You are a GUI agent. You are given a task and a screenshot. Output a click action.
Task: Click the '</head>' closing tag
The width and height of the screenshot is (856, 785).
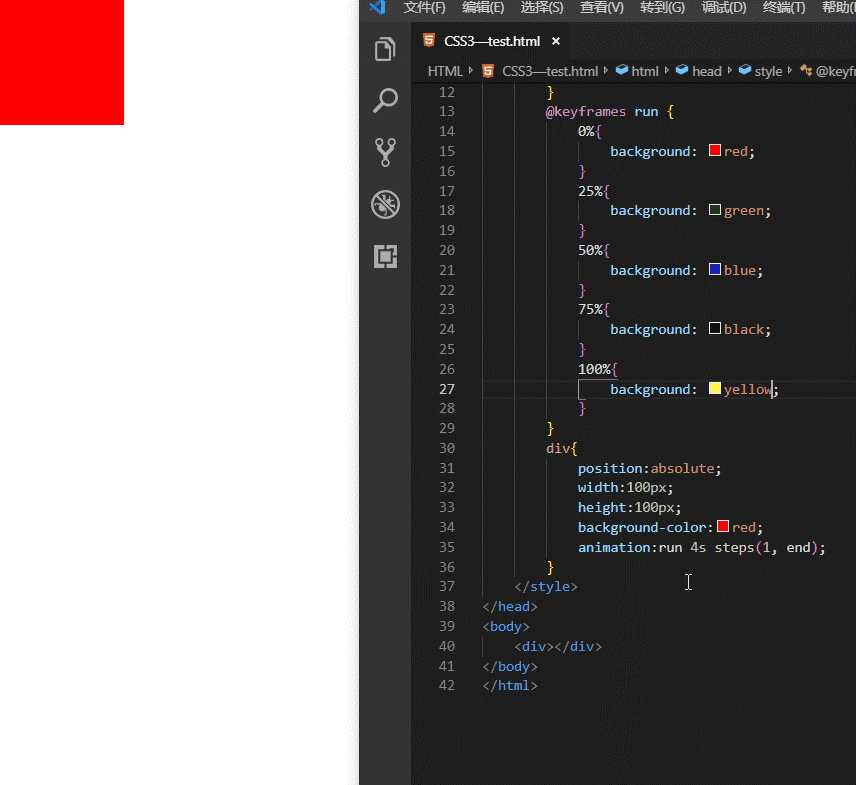click(510, 606)
